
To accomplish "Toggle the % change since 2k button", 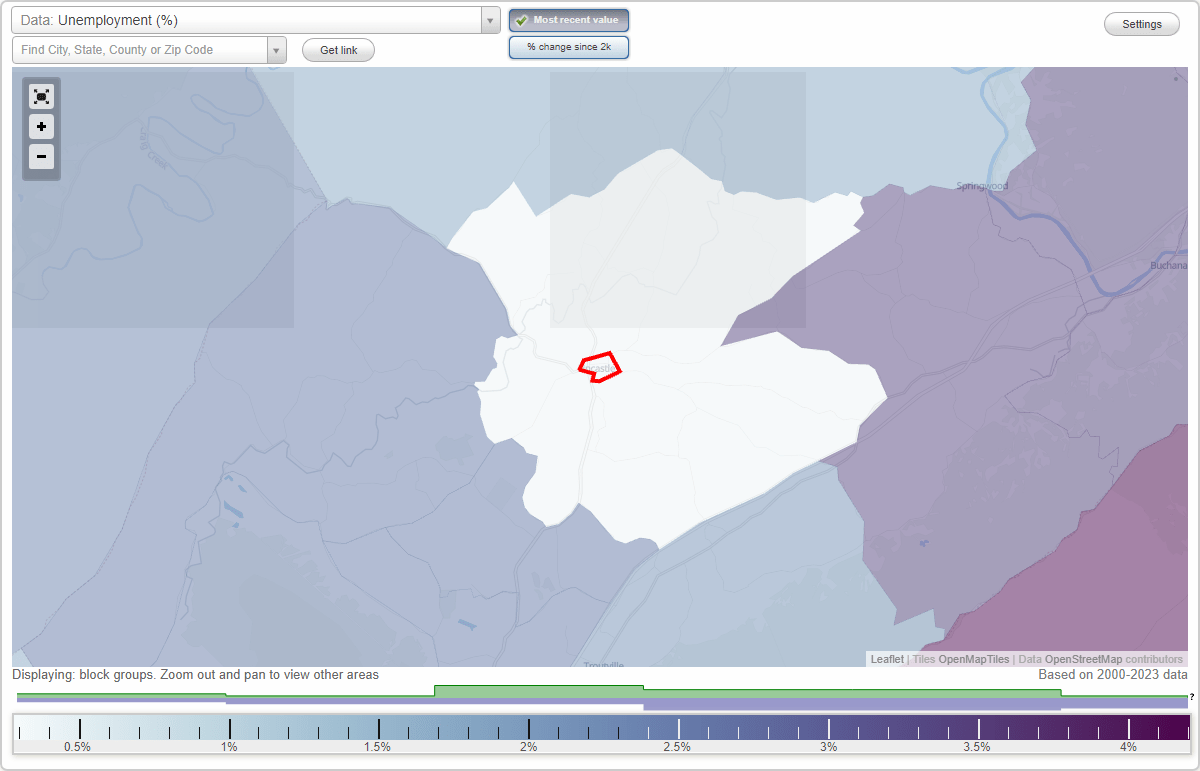I will 568,46.
